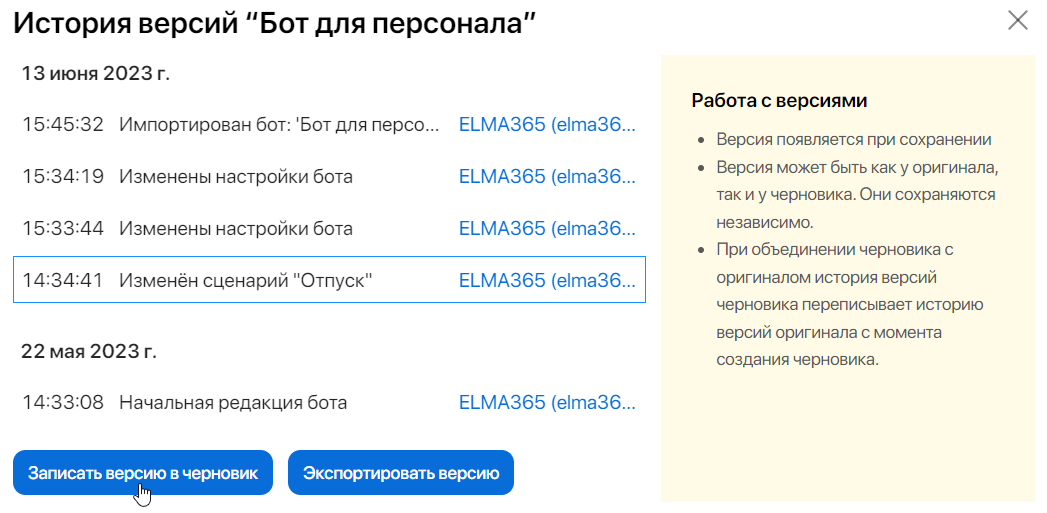Click the "22 мая 2023 г." date heading
Screen dimensions: 1047x513
click(x=89, y=351)
